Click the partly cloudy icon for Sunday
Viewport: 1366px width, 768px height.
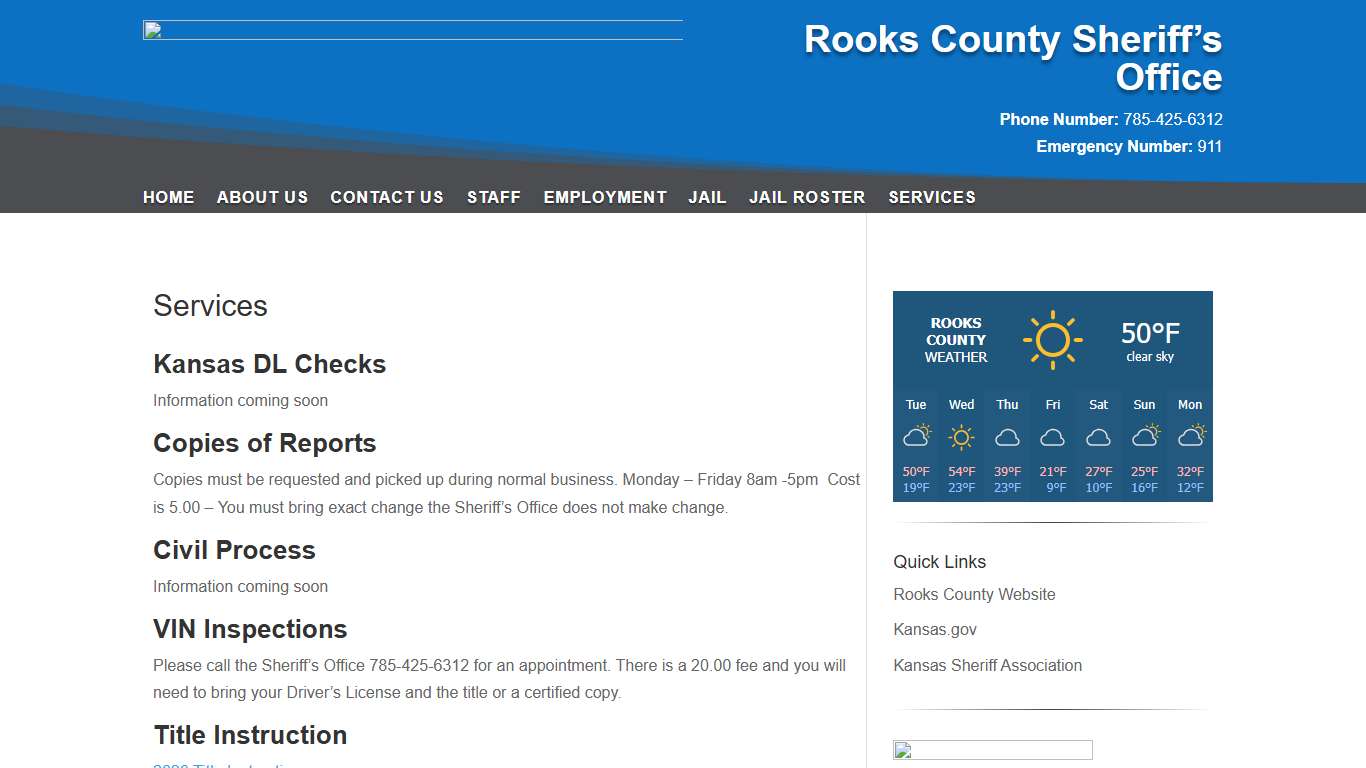(x=1144, y=437)
